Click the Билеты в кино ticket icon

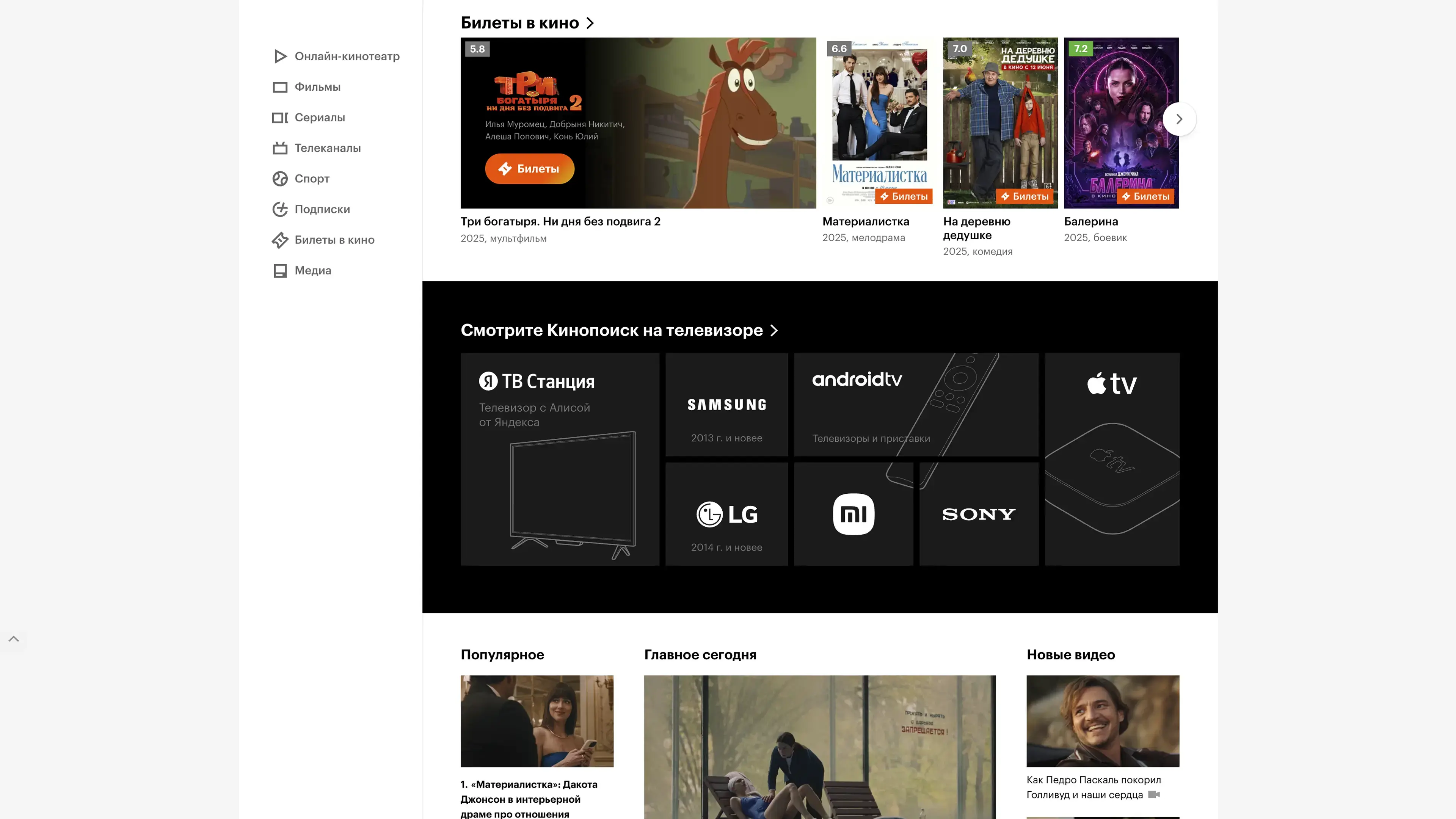(280, 240)
